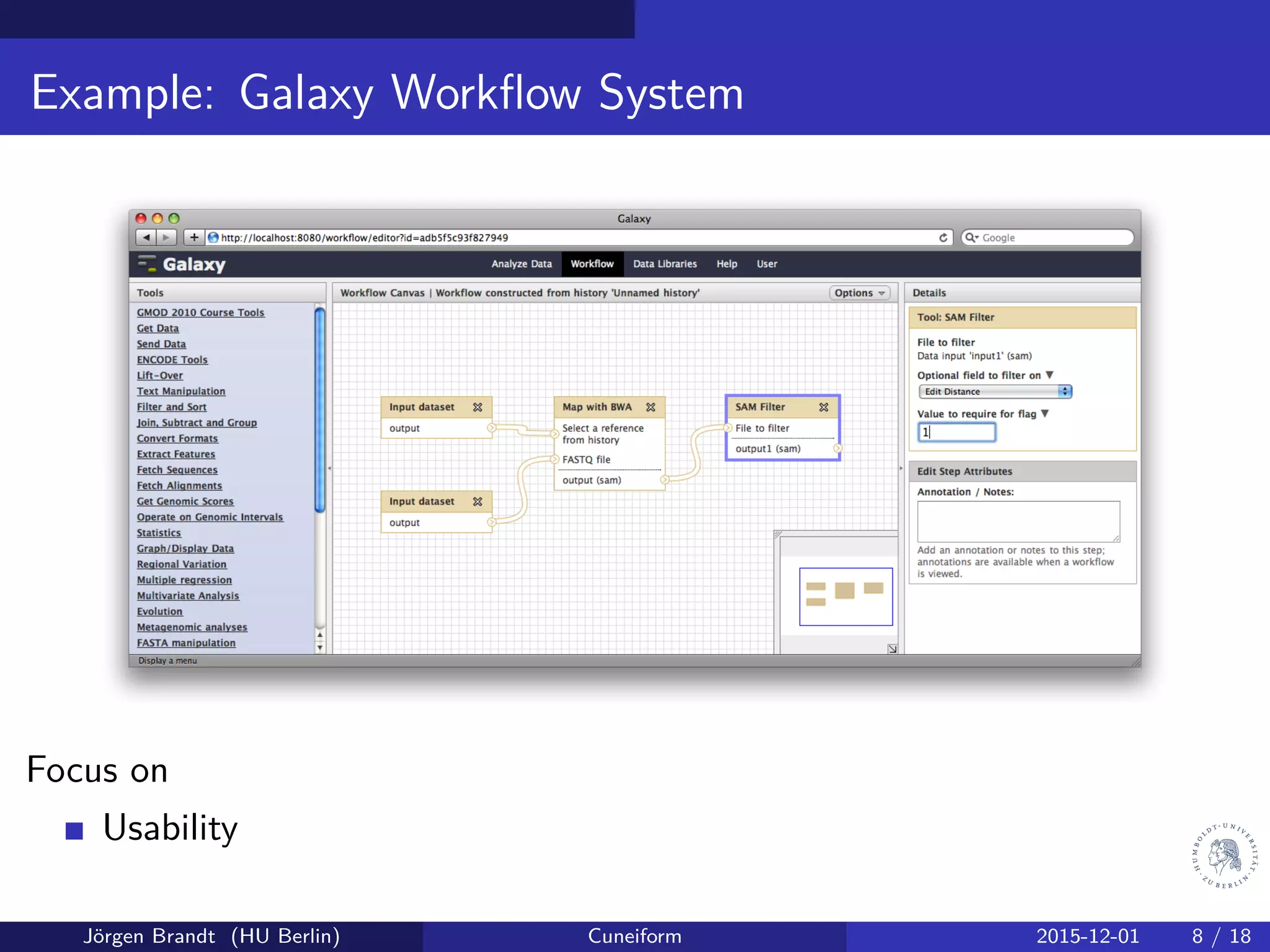Switch to the Workflow tab

click(592, 264)
